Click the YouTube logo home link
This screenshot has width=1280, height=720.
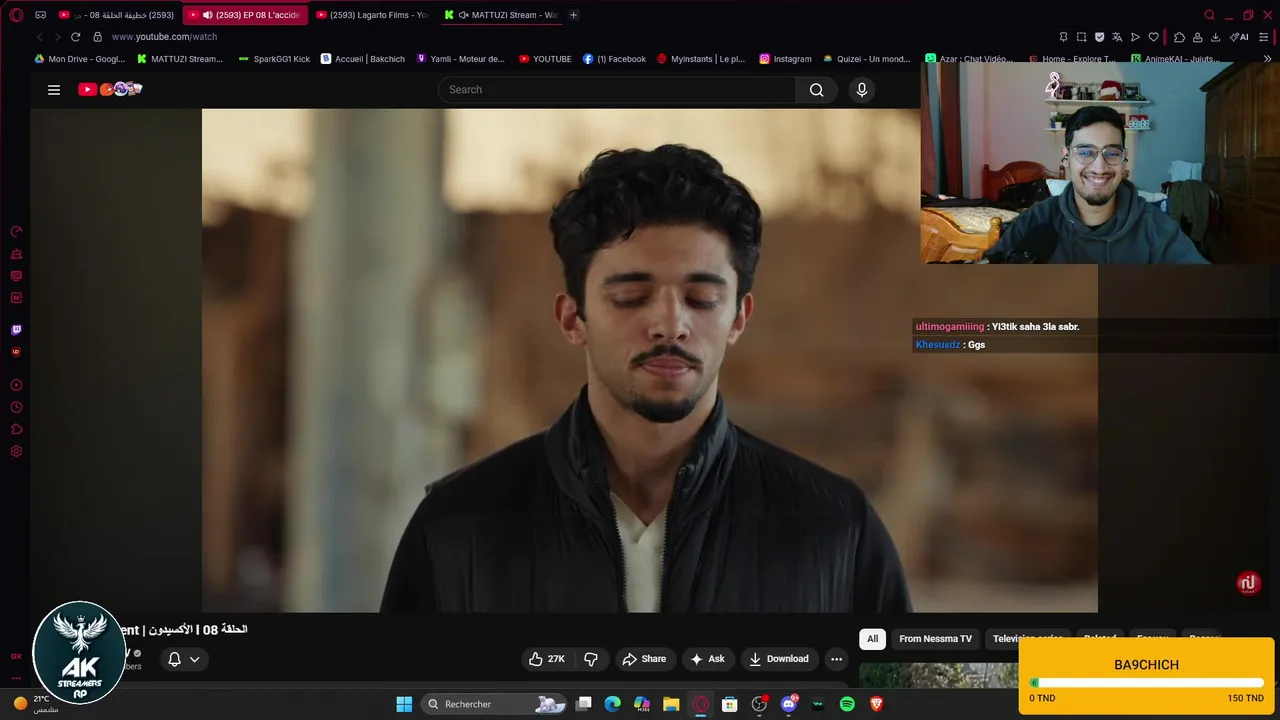pyautogui.click(x=110, y=89)
